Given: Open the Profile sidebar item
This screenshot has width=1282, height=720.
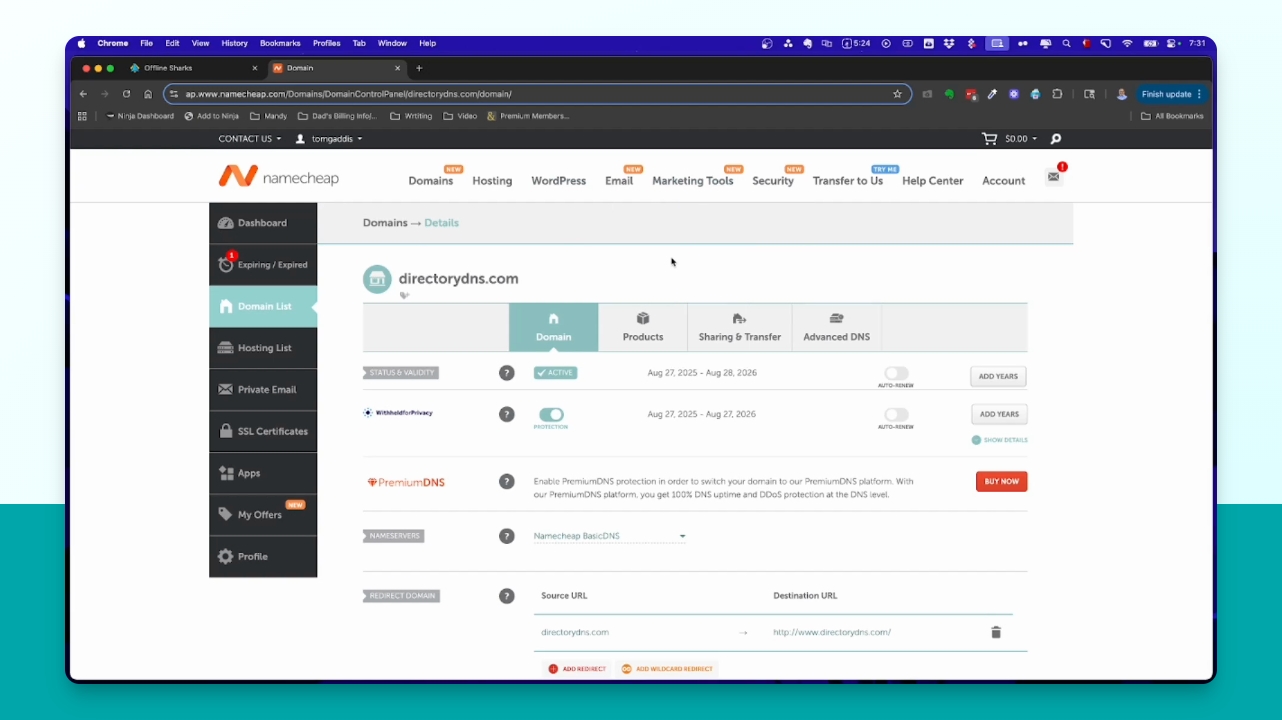Looking at the screenshot, I should [x=263, y=556].
